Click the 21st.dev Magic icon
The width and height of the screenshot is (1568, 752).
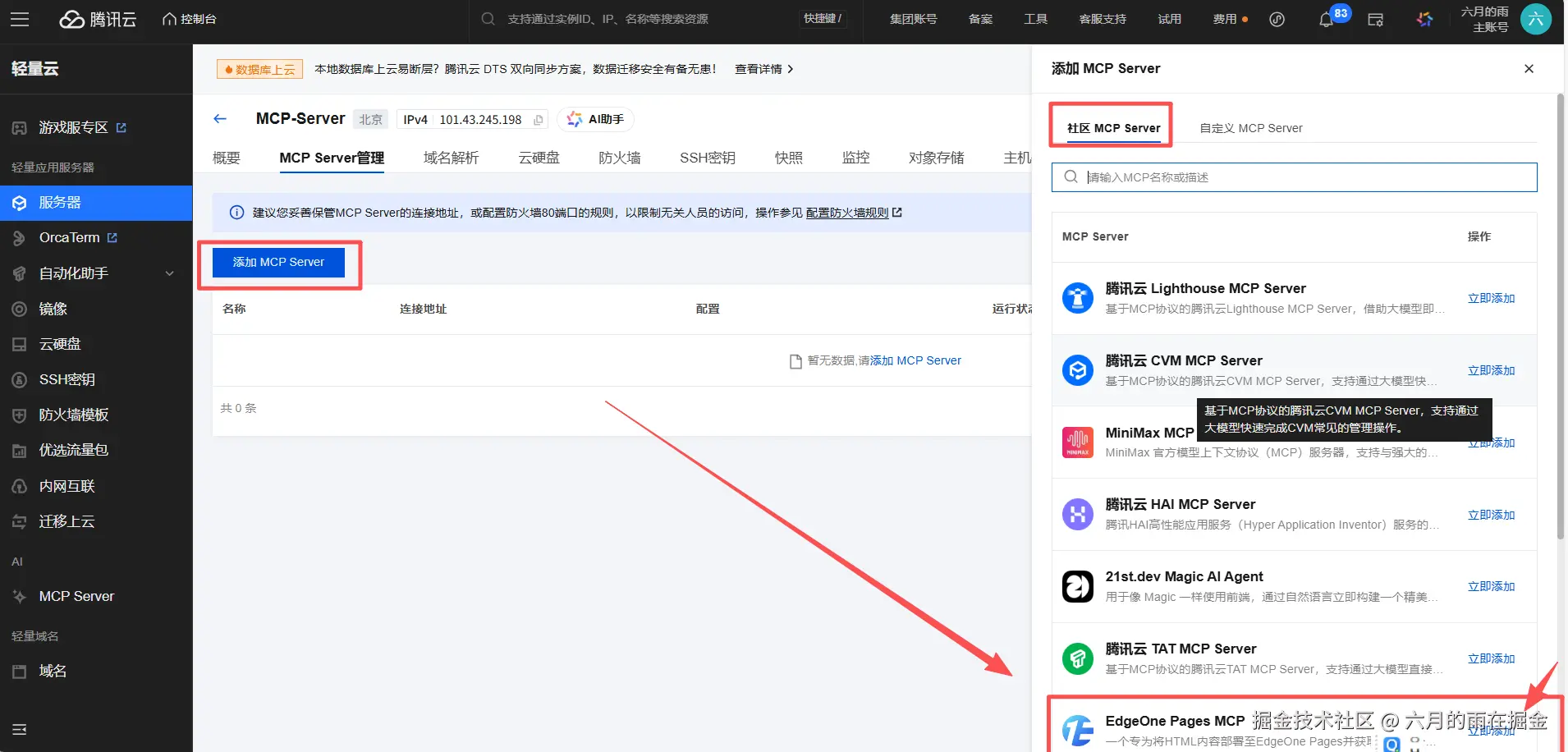pyautogui.click(x=1077, y=587)
